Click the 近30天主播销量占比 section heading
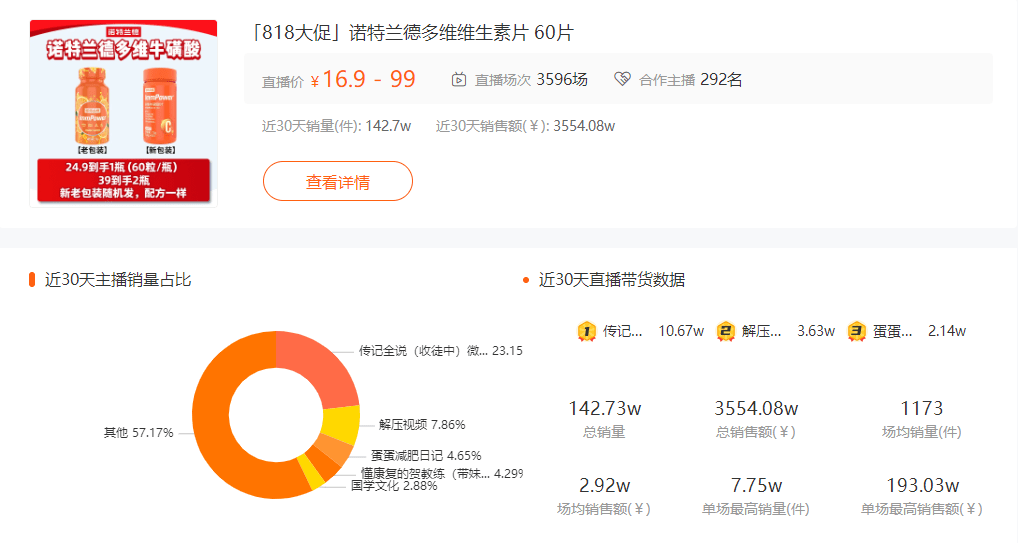1018x543 pixels. 118,280
